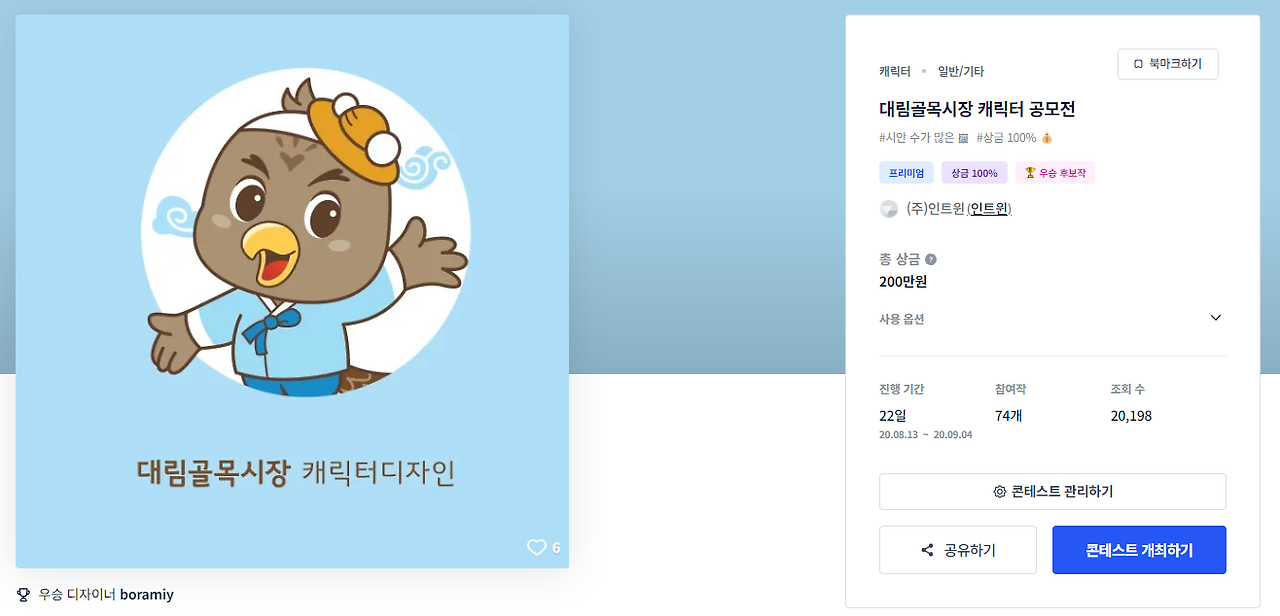Click the trophy icon in 우승 후보작 badge
The image size is (1280, 616).
click(x=1029, y=173)
